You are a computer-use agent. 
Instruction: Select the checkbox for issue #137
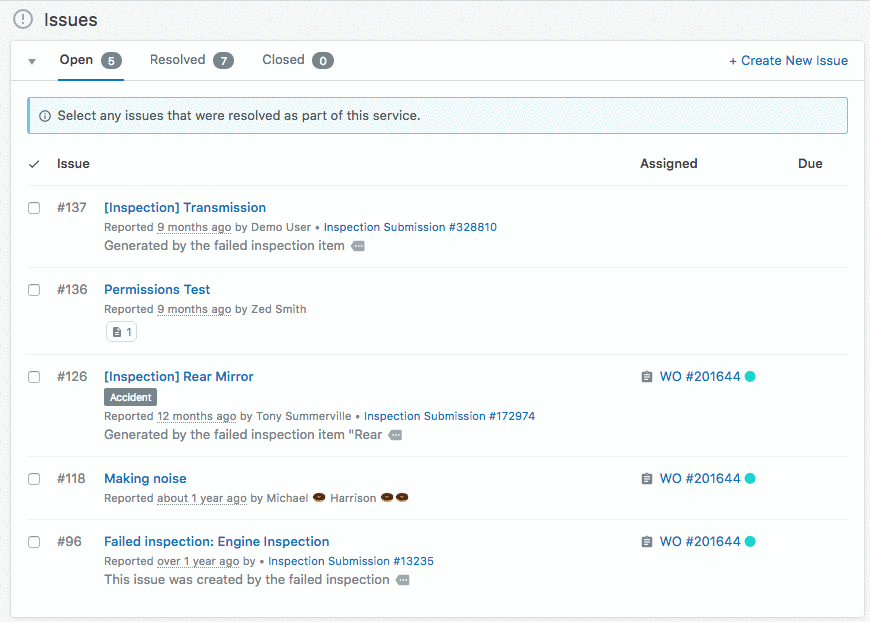(34, 208)
